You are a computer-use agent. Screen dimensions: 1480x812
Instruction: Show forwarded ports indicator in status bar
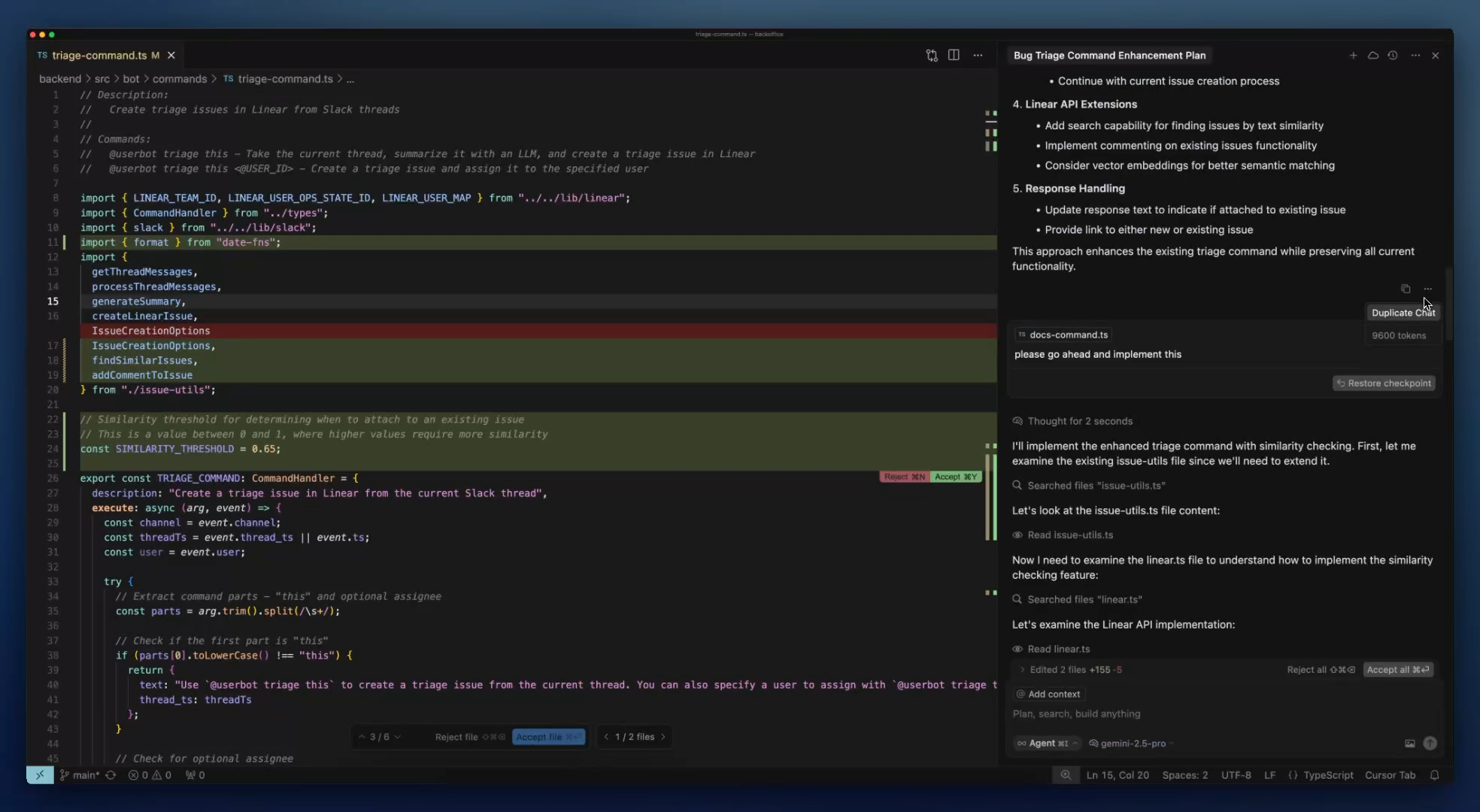pos(196,775)
